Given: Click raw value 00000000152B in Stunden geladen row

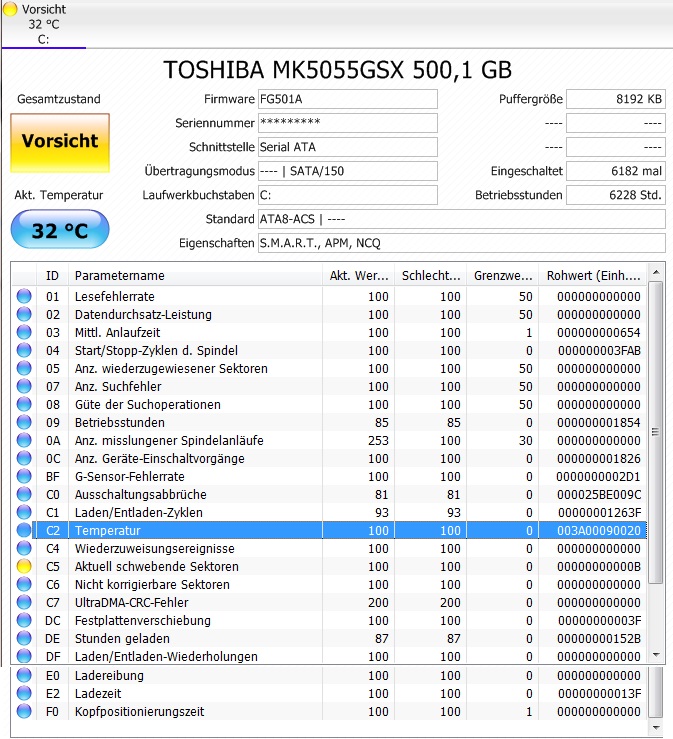Looking at the screenshot, I should click(599, 639).
